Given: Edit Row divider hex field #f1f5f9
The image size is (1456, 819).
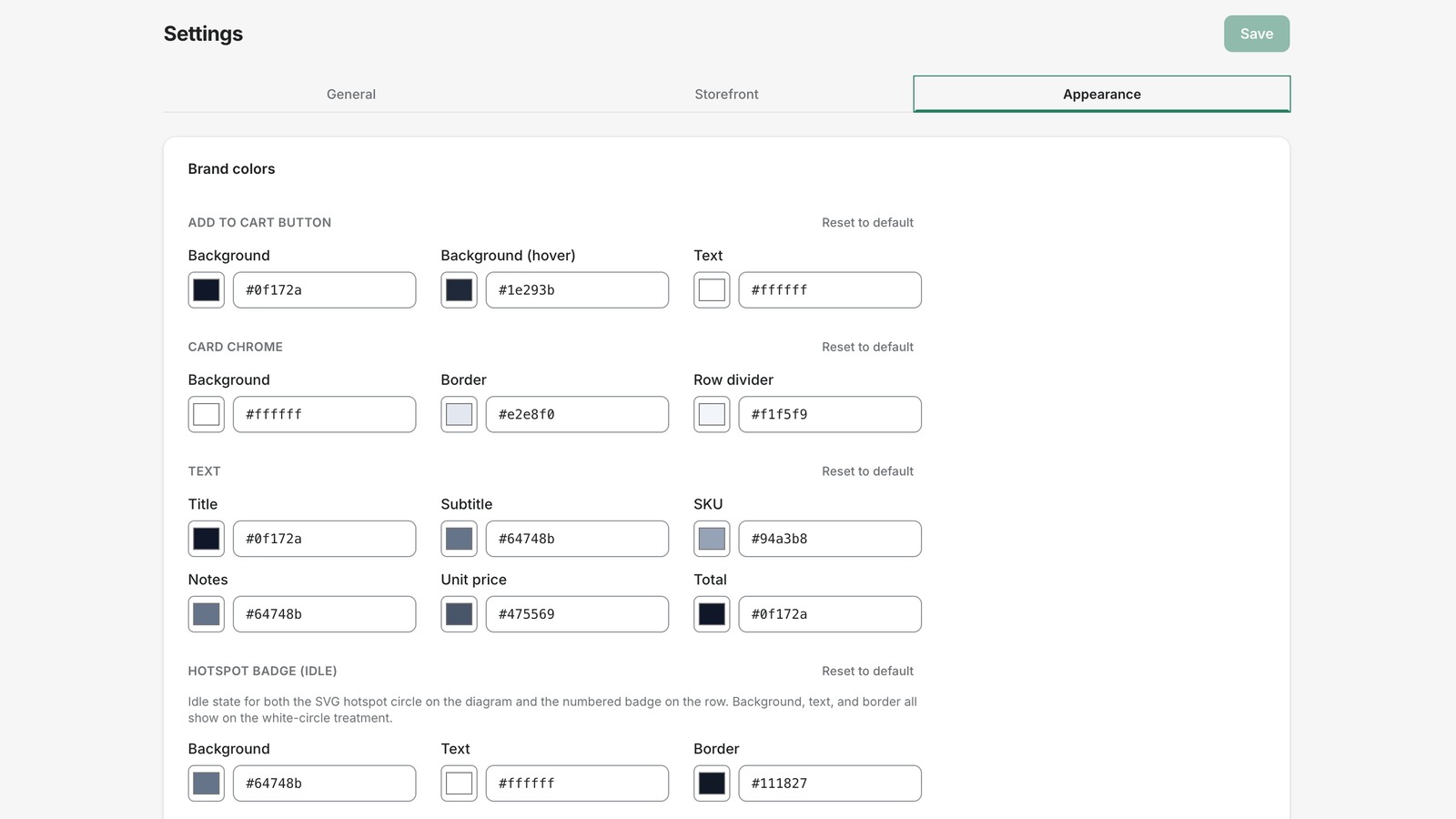Looking at the screenshot, I should (x=830, y=414).
